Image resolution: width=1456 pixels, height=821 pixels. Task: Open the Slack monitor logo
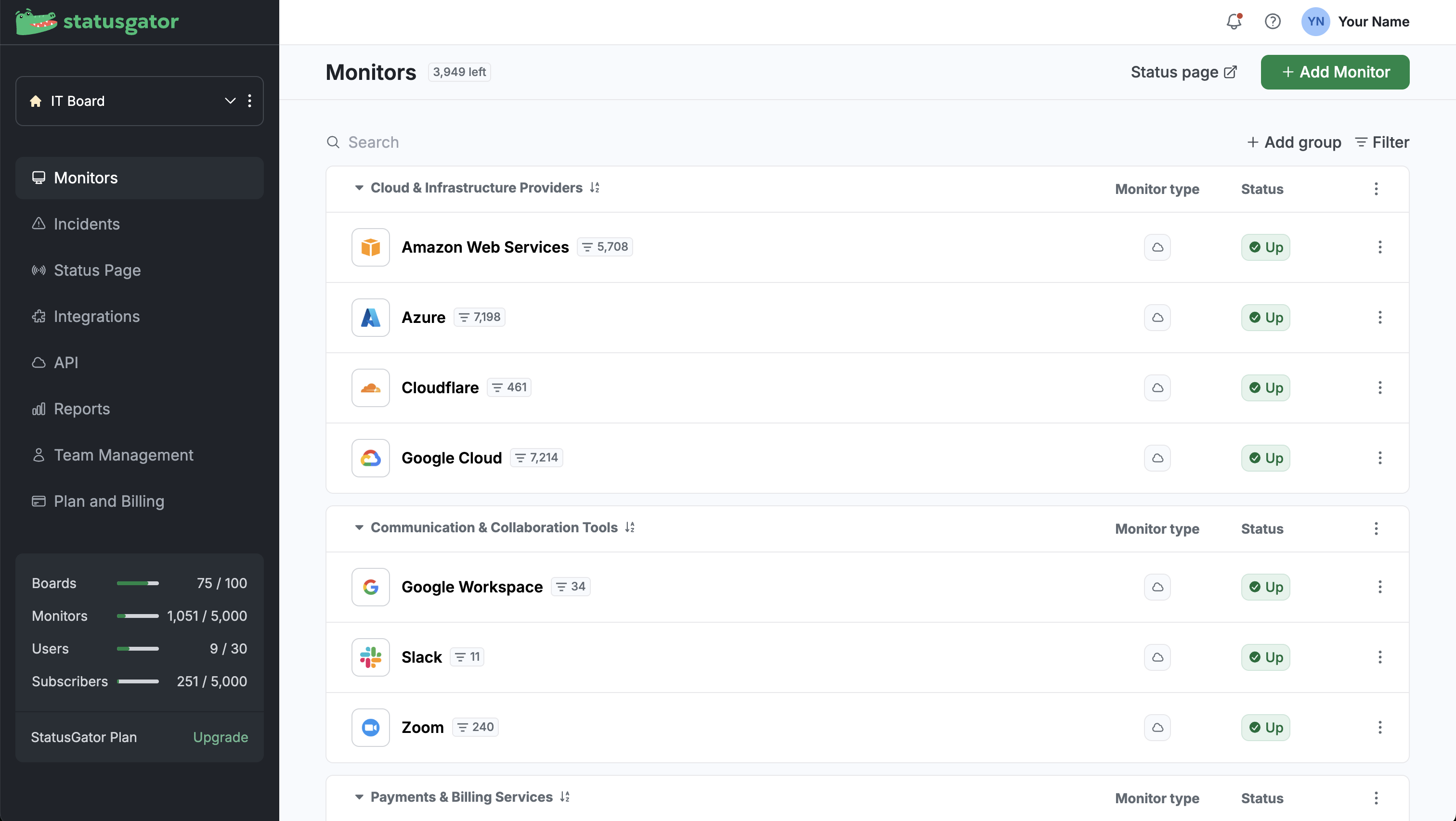click(370, 657)
